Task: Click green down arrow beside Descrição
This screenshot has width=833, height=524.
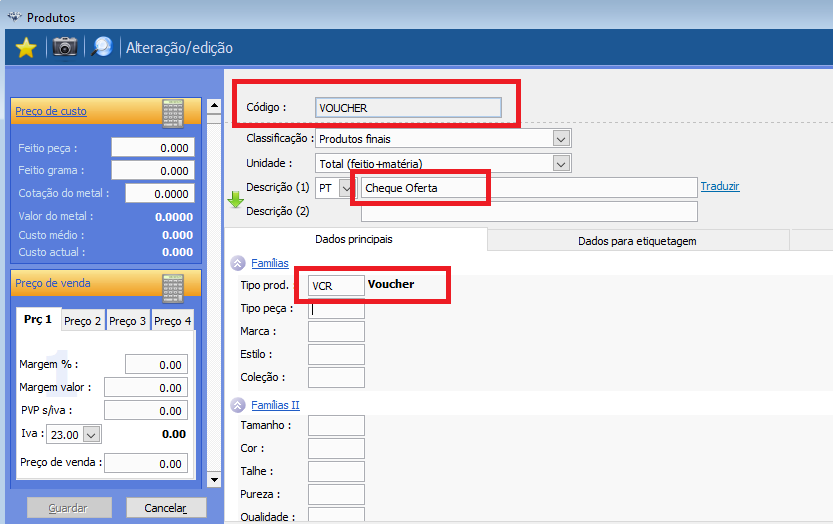Action: (236, 198)
